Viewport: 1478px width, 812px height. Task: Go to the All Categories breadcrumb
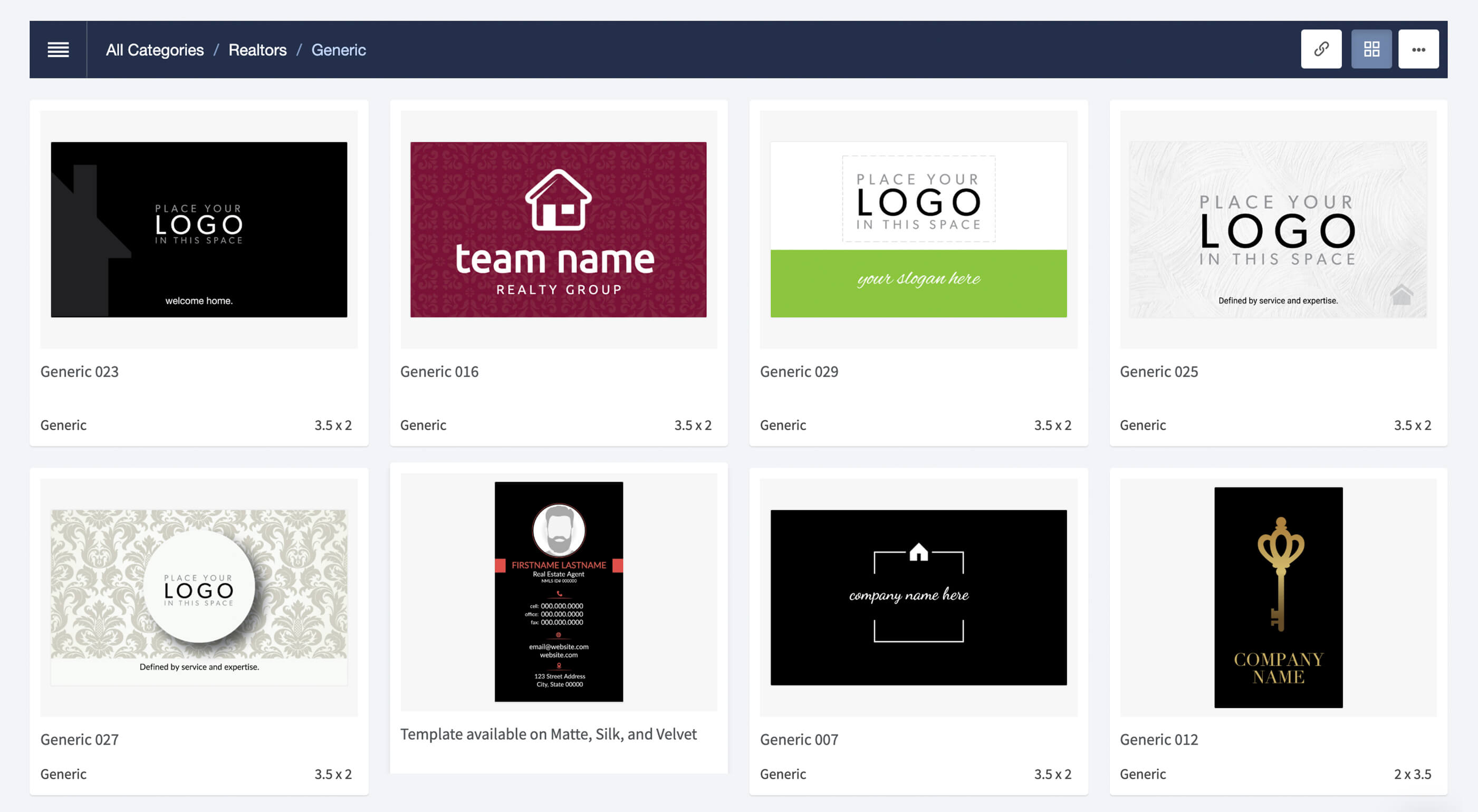coord(155,50)
